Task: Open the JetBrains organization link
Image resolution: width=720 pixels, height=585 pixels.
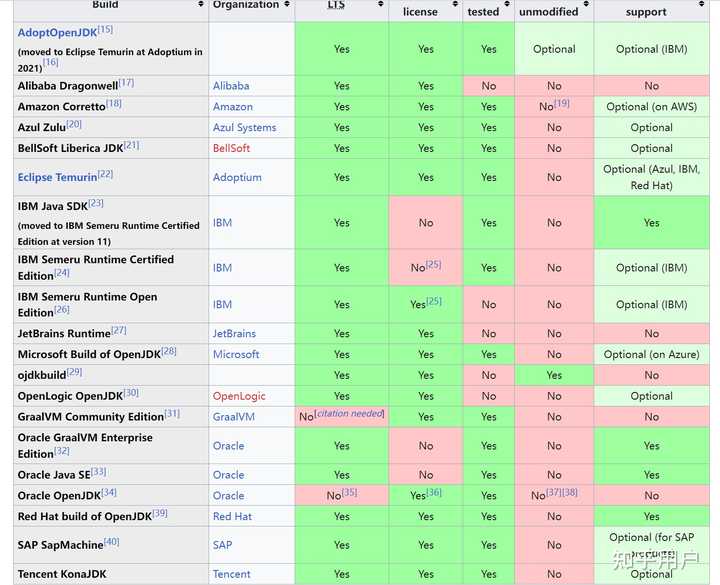Action: 234,334
